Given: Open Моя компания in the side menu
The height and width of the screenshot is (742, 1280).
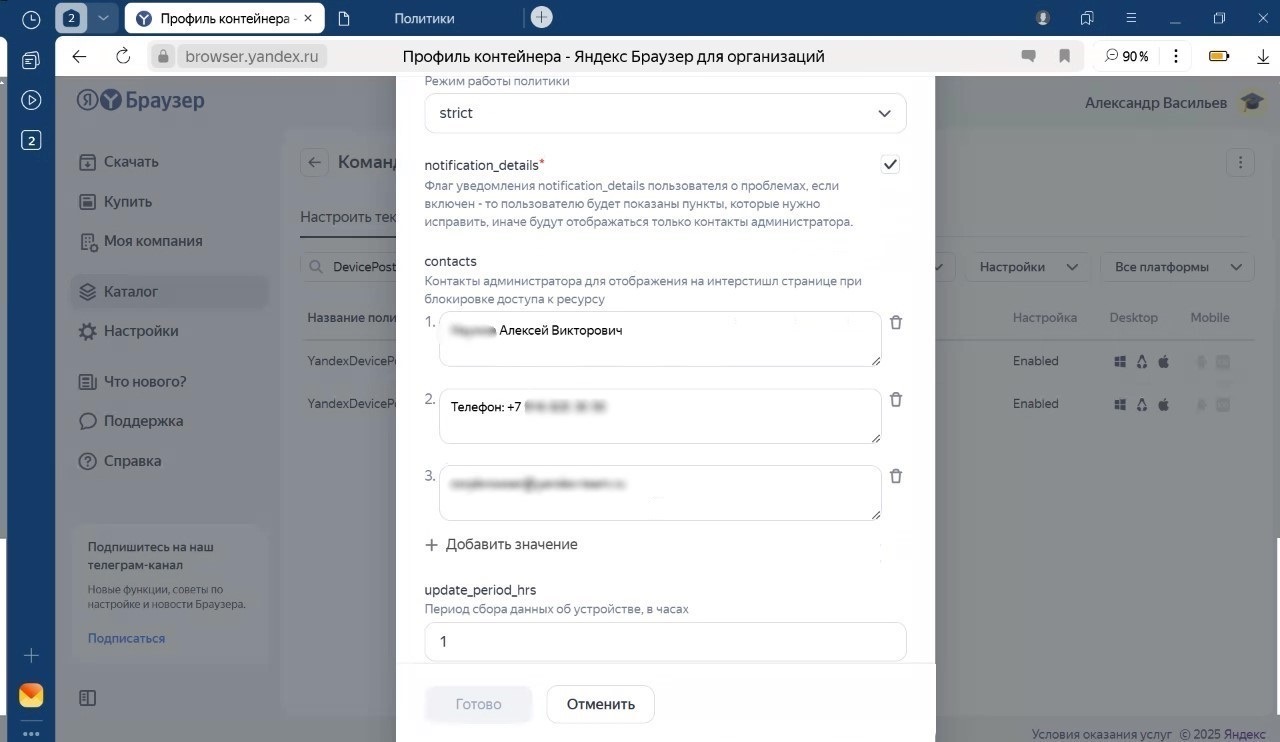Looking at the screenshot, I should pos(153,241).
